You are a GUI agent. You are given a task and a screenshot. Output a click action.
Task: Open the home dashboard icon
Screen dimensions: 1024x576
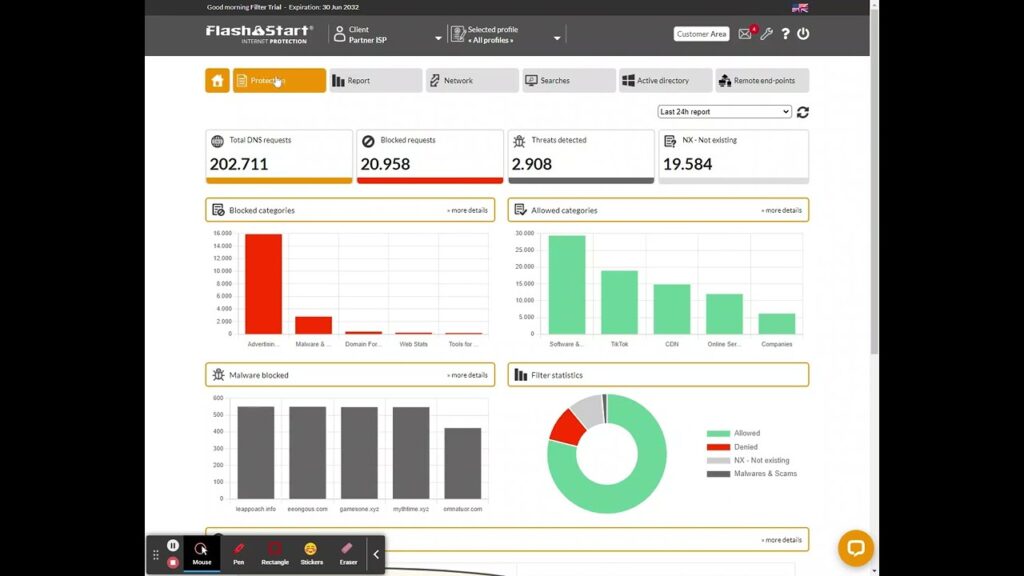pyautogui.click(x=217, y=80)
